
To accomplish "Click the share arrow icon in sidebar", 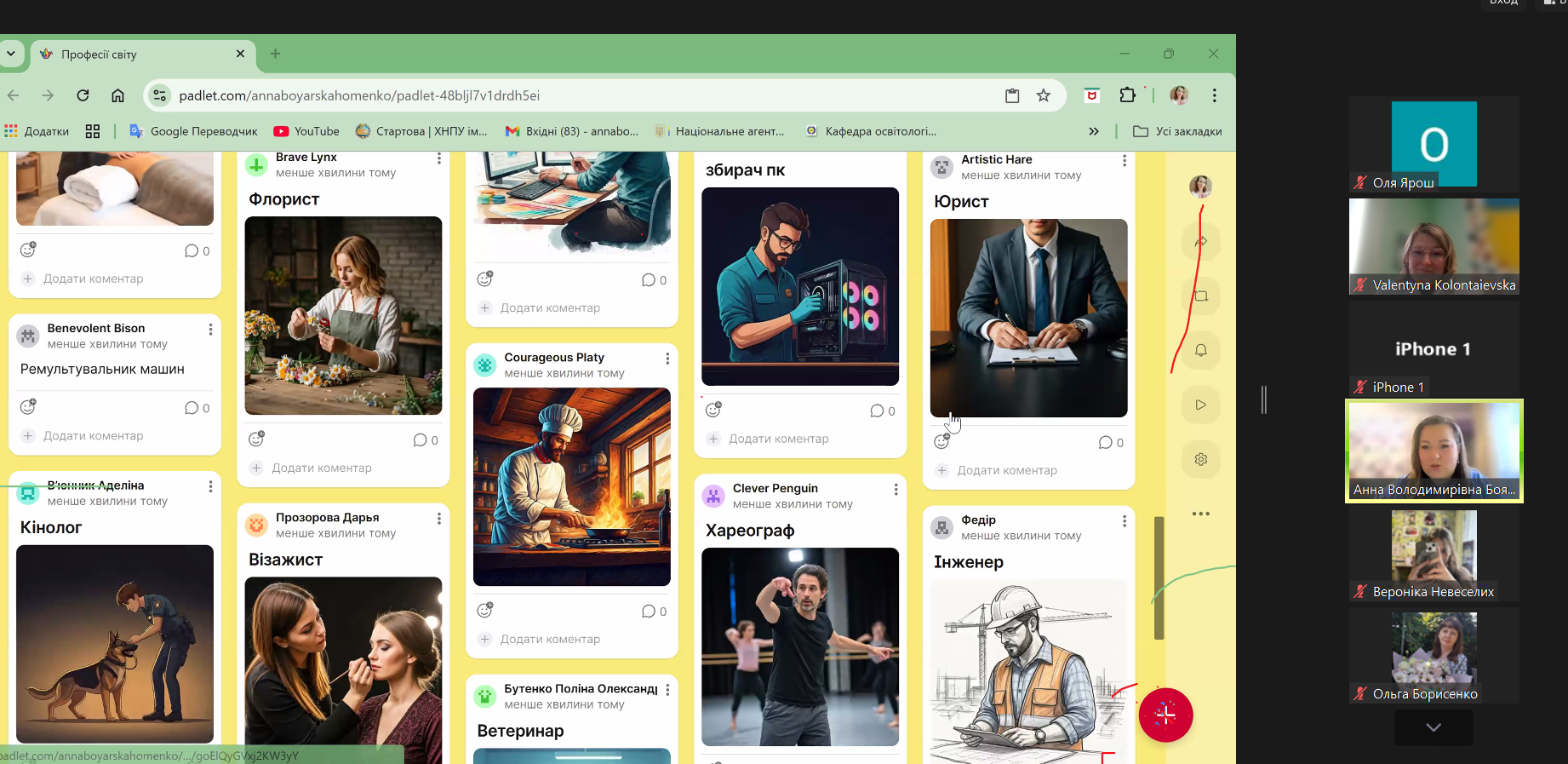I will point(1200,242).
